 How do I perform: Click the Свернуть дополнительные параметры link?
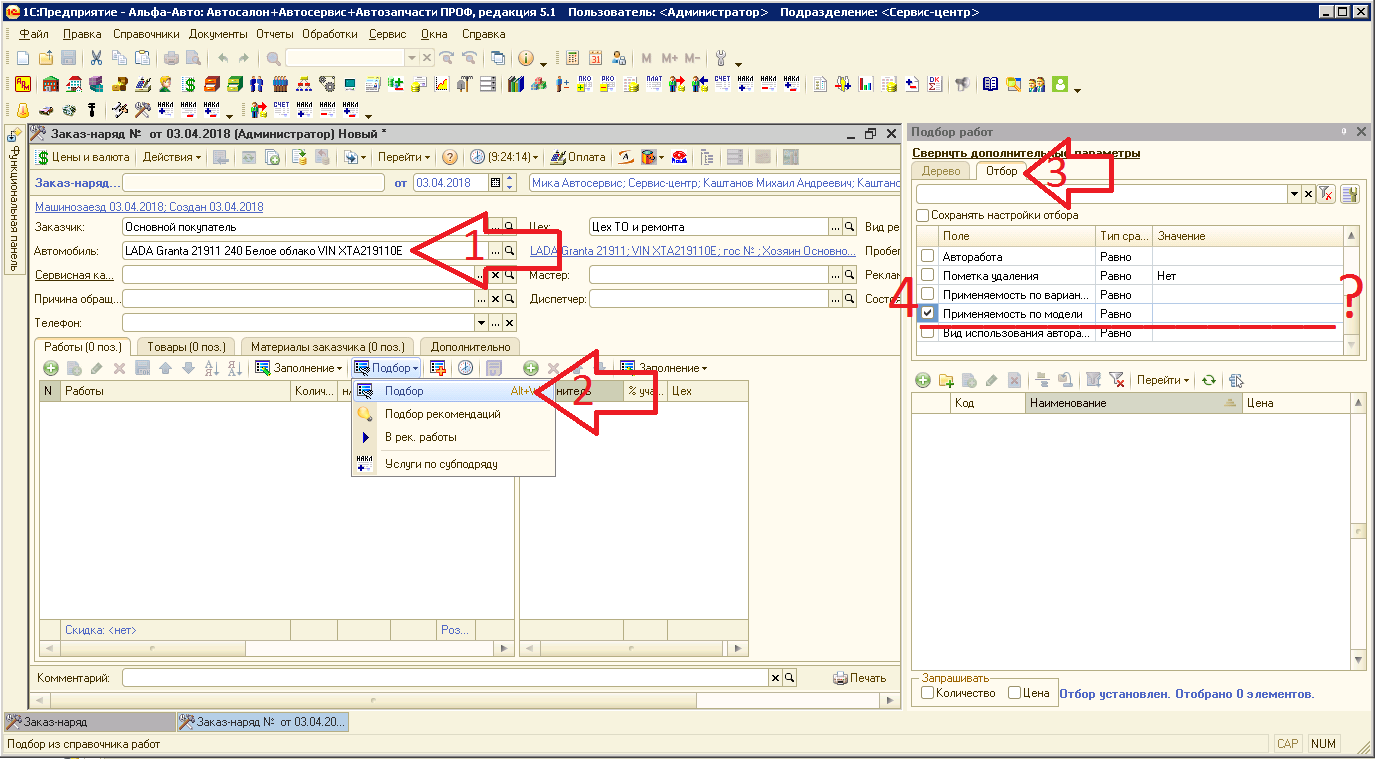(x=1026, y=153)
